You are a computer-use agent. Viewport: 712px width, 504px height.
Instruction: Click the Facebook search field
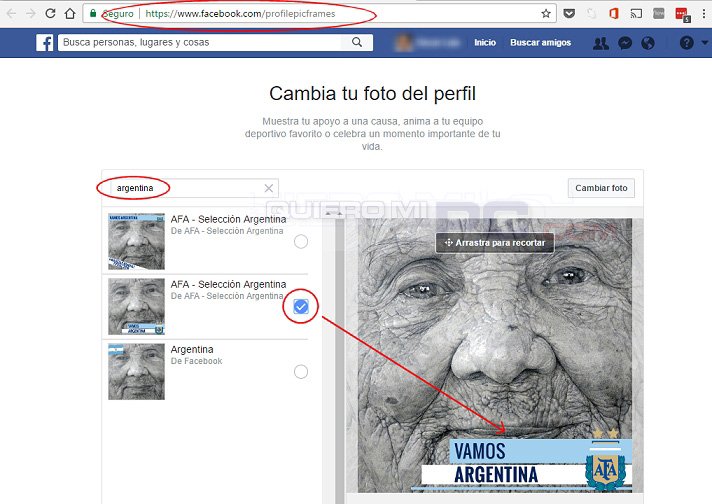202,42
